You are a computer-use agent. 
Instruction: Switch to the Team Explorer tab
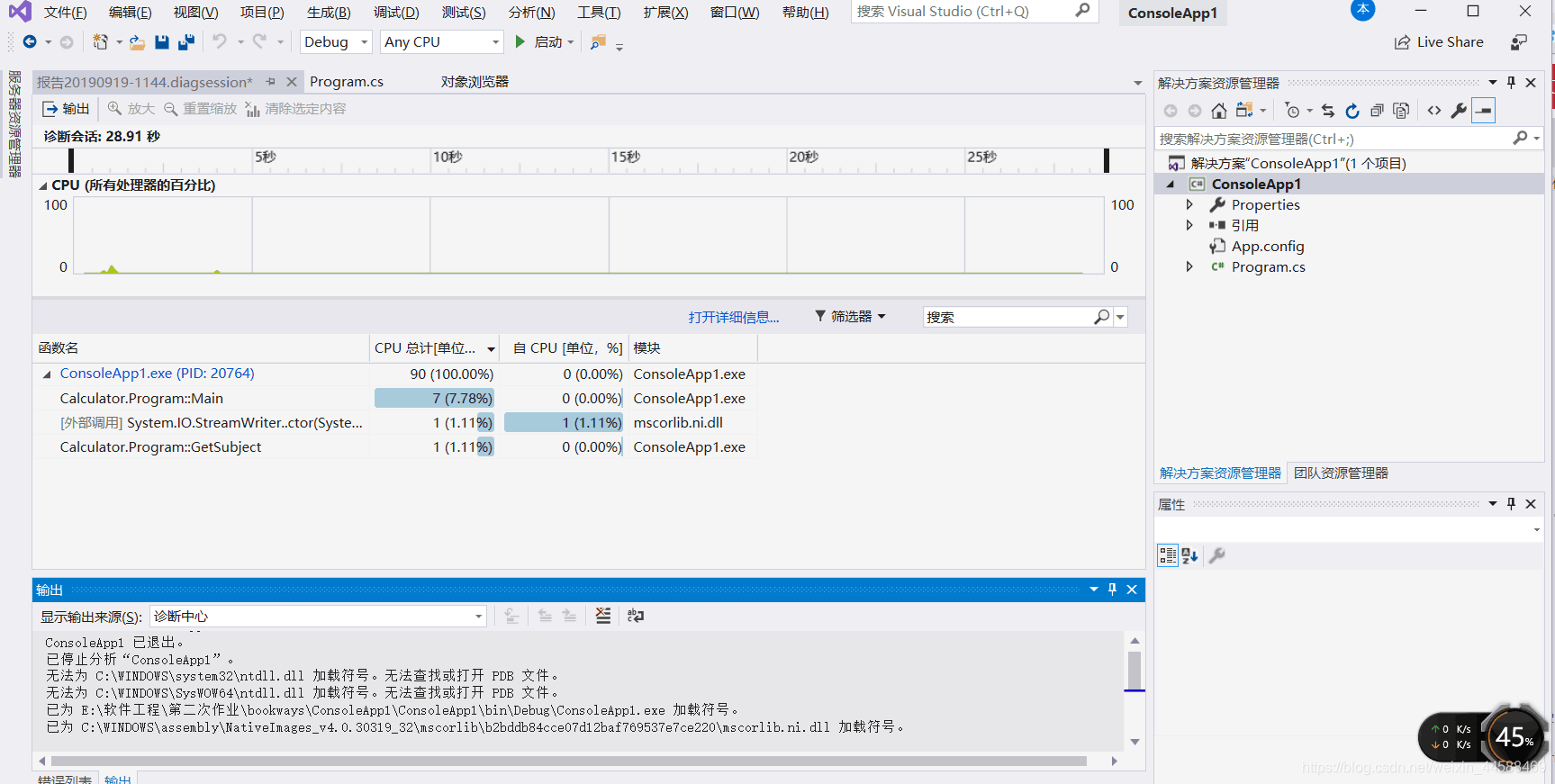(x=1341, y=473)
